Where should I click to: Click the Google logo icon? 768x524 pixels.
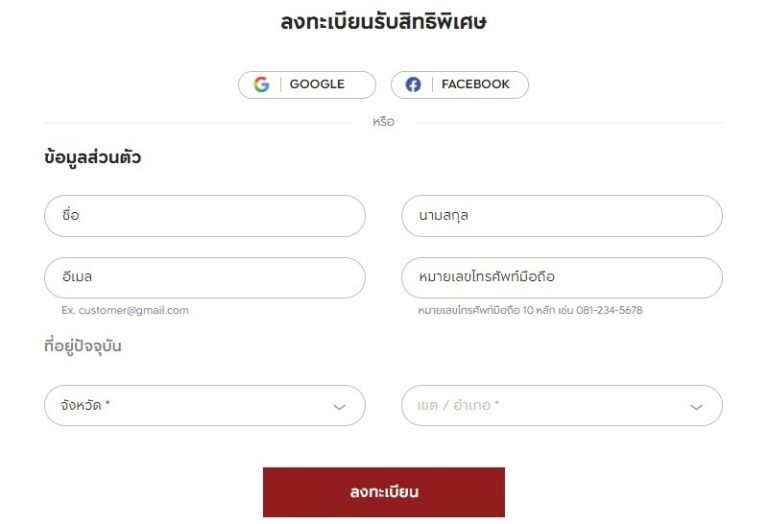coord(262,84)
